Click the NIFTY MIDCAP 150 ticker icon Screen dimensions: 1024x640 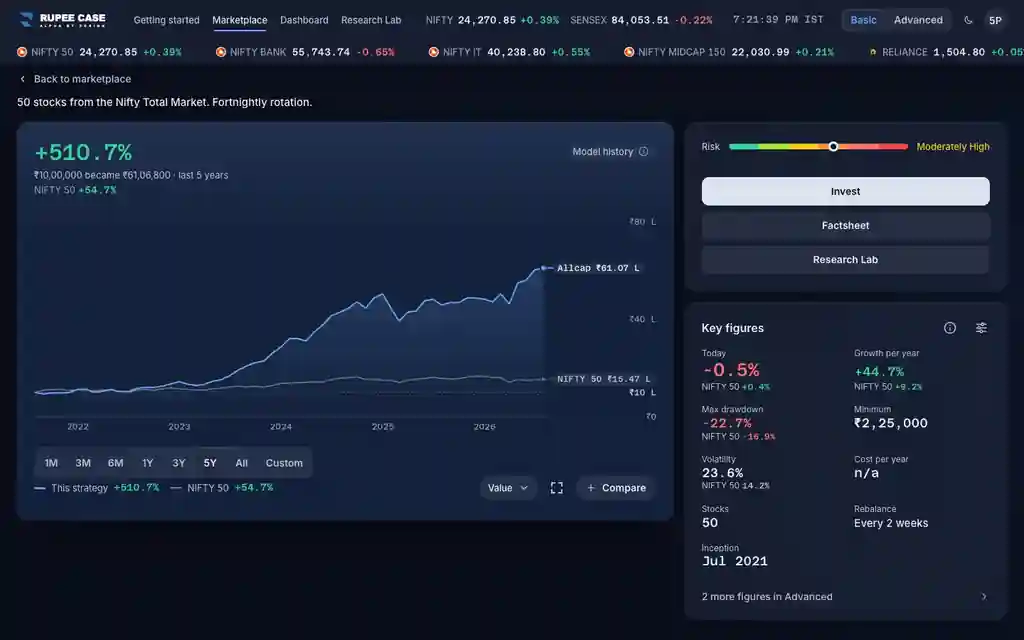(629, 52)
